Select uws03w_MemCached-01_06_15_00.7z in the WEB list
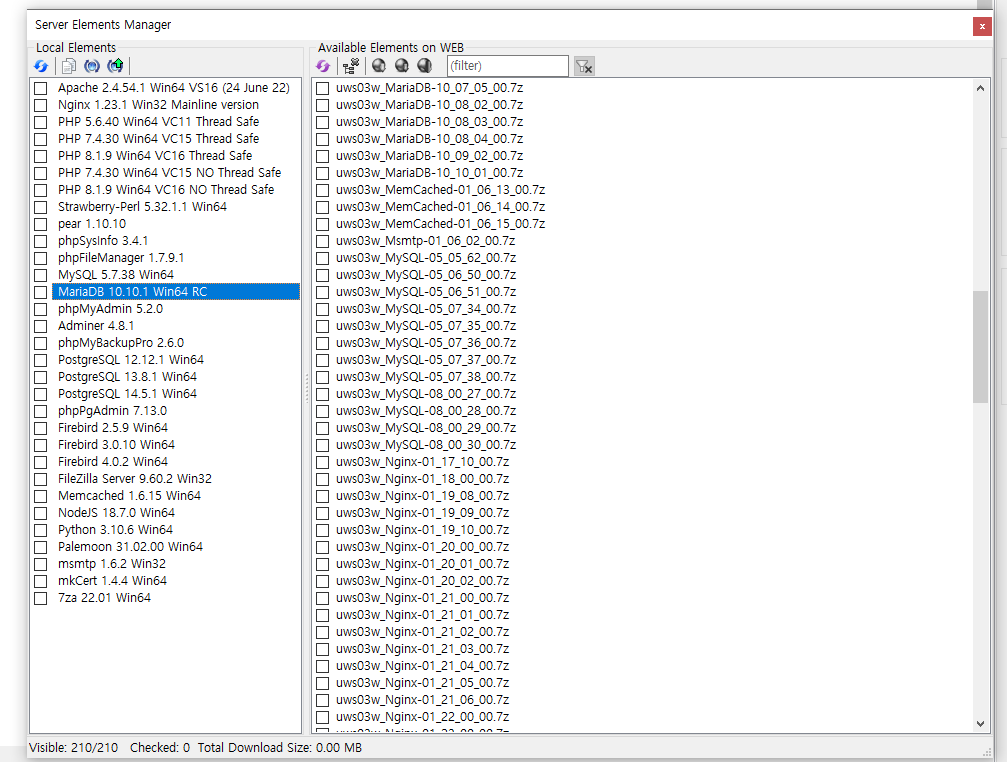This screenshot has height=762, width=1007. point(440,224)
